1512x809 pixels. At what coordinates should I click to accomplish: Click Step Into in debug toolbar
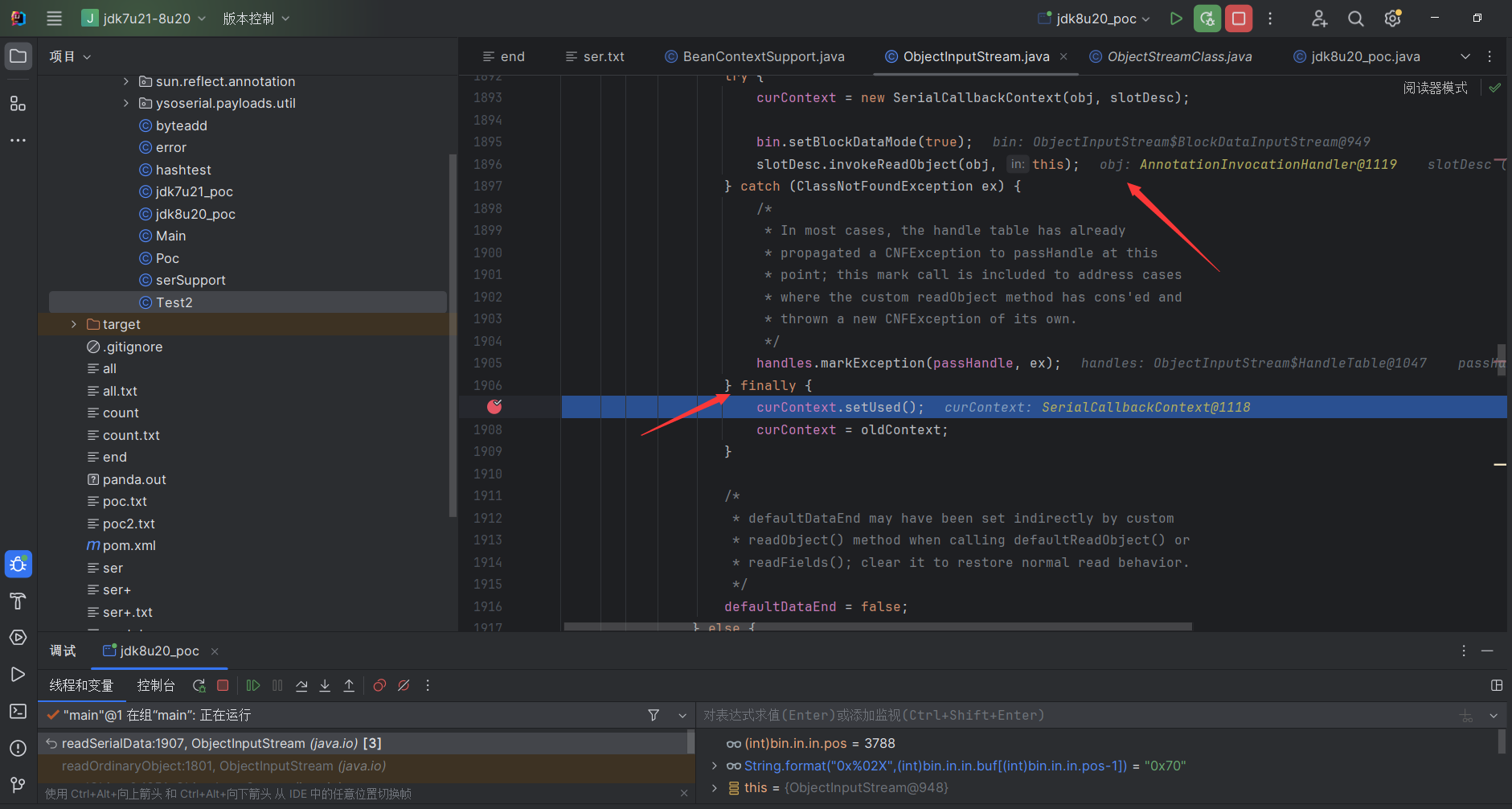click(x=325, y=685)
